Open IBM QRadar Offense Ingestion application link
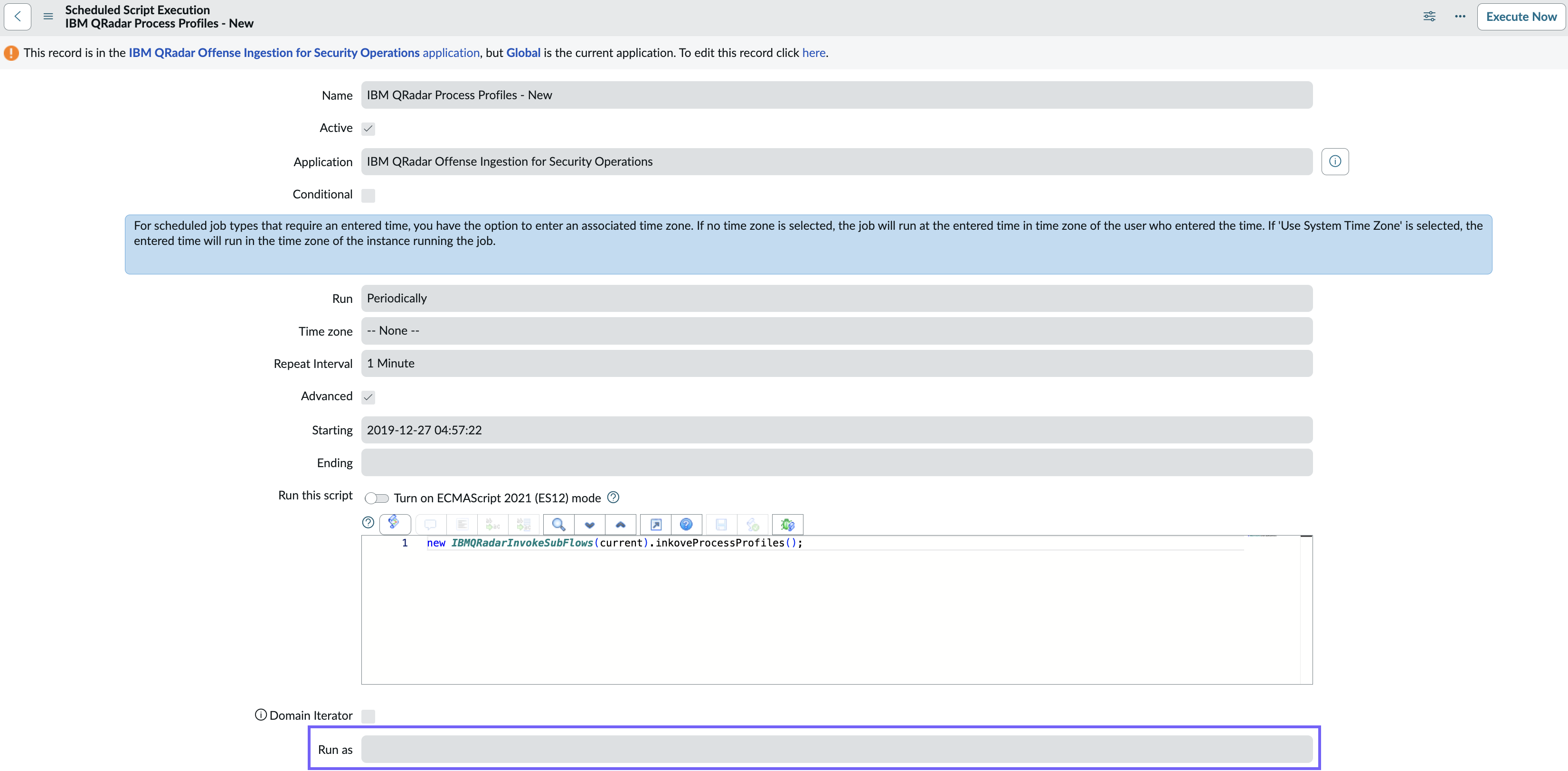Image resolution: width=1568 pixels, height=771 pixels. click(x=304, y=52)
